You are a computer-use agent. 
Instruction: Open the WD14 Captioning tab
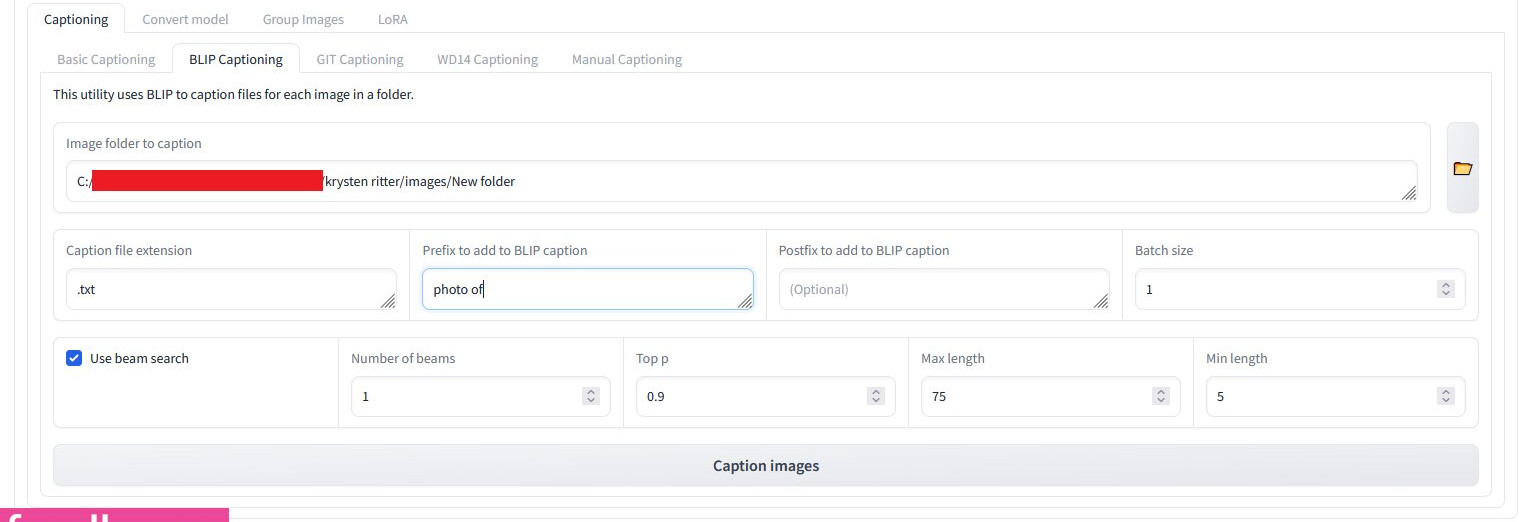coord(487,59)
